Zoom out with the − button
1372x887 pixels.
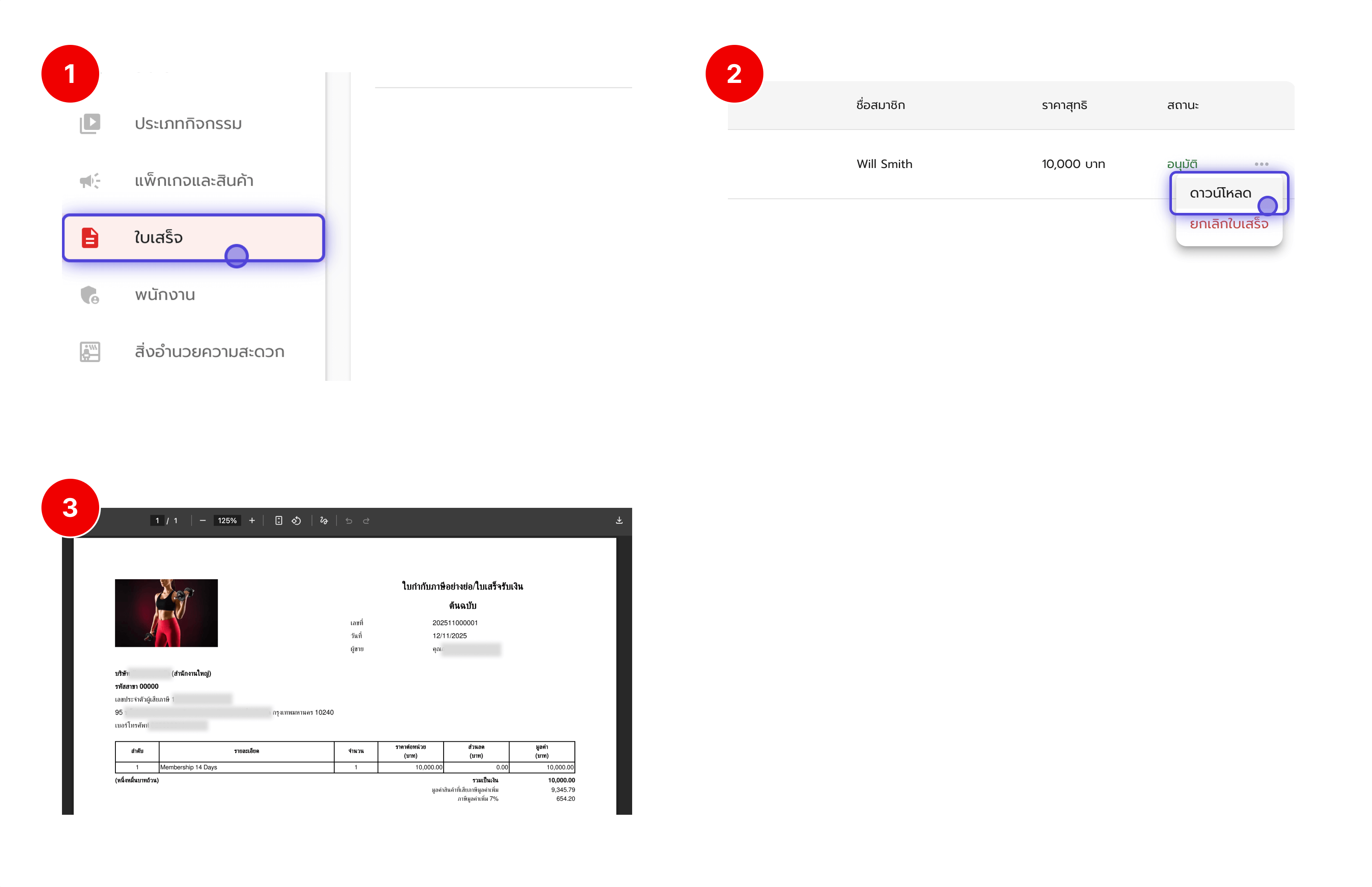coord(203,520)
